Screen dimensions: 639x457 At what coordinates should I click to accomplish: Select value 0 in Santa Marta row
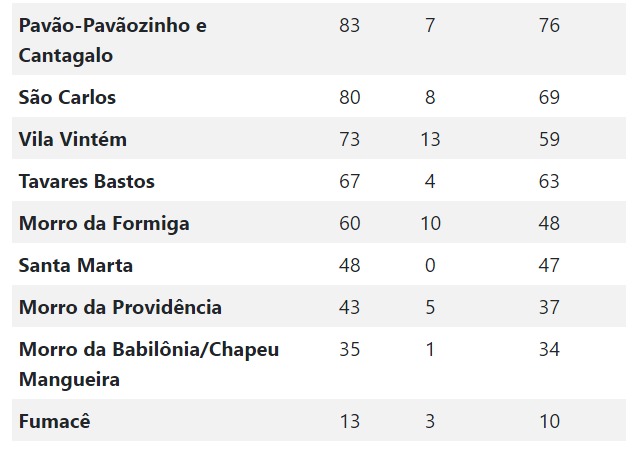pos(430,265)
